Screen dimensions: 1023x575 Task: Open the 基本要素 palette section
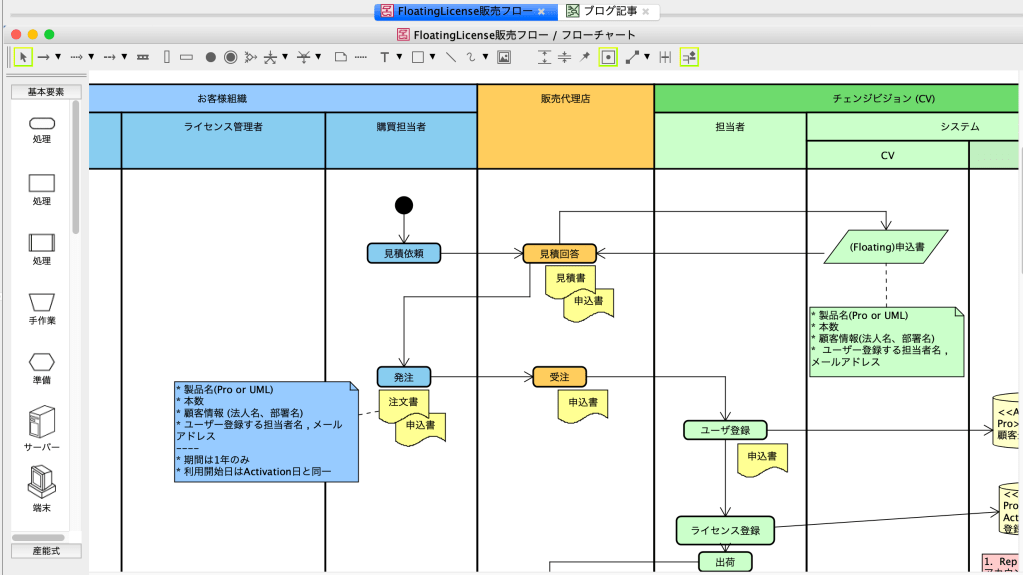46,92
